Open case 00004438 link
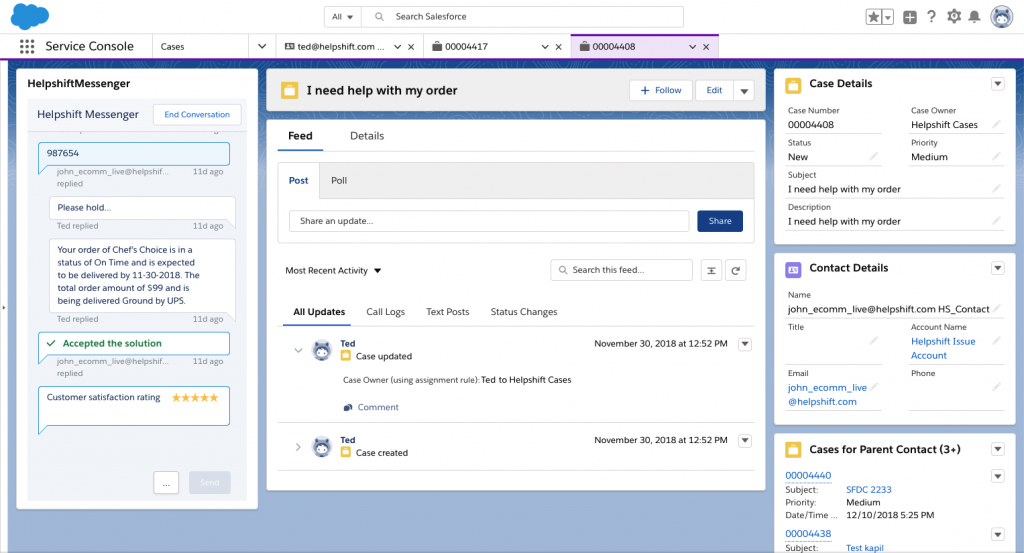The width and height of the screenshot is (1024, 553). point(808,533)
